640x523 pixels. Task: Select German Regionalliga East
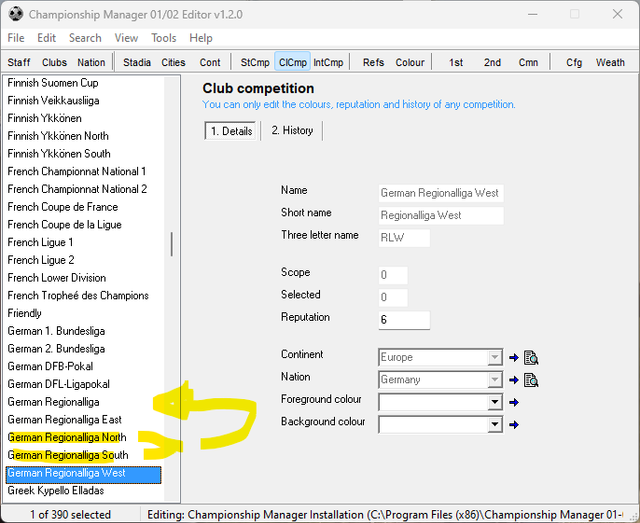pos(64,420)
